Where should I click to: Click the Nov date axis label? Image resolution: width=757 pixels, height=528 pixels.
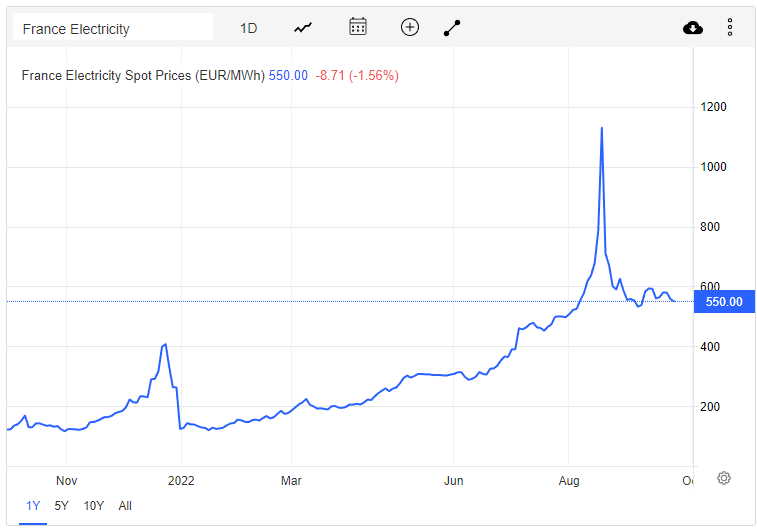[x=67, y=481]
